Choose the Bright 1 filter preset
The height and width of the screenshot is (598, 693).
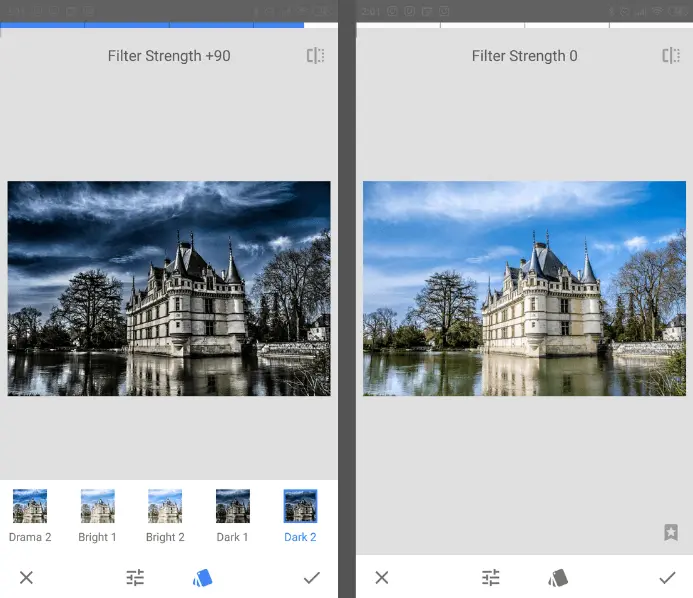pyautogui.click(x=98, y=508)
